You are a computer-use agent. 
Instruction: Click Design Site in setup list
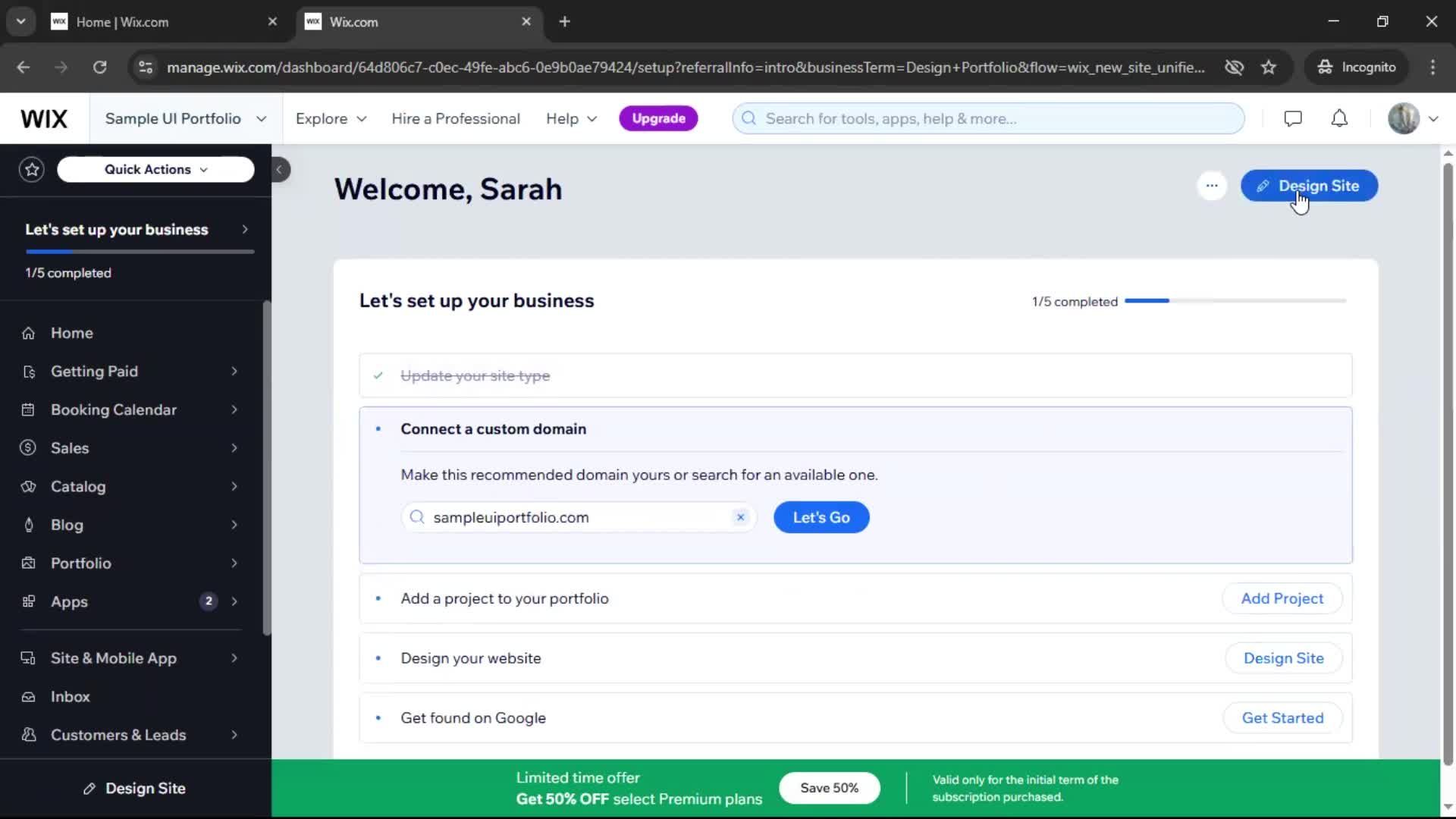[x=1283, y=658]
